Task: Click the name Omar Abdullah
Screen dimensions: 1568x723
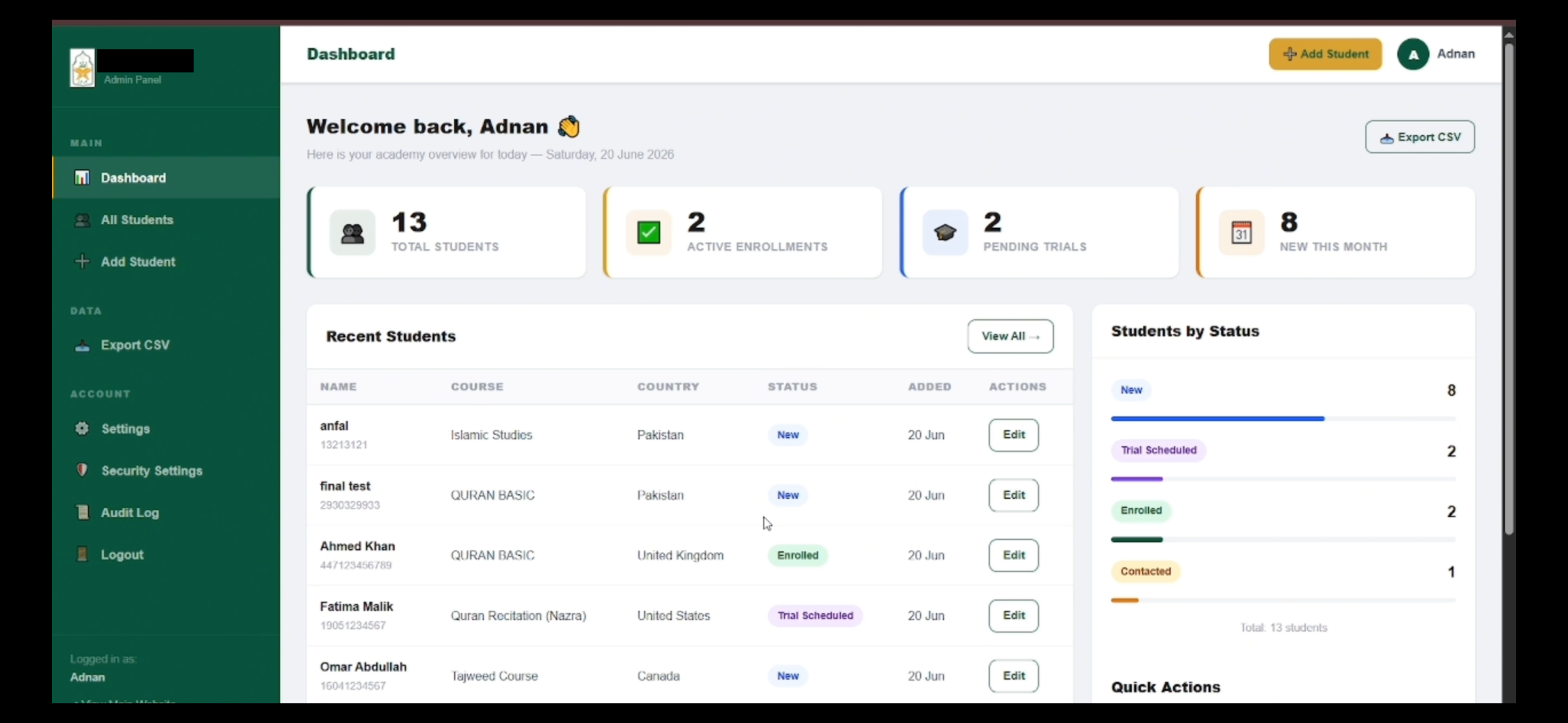Action: (363, 666)
